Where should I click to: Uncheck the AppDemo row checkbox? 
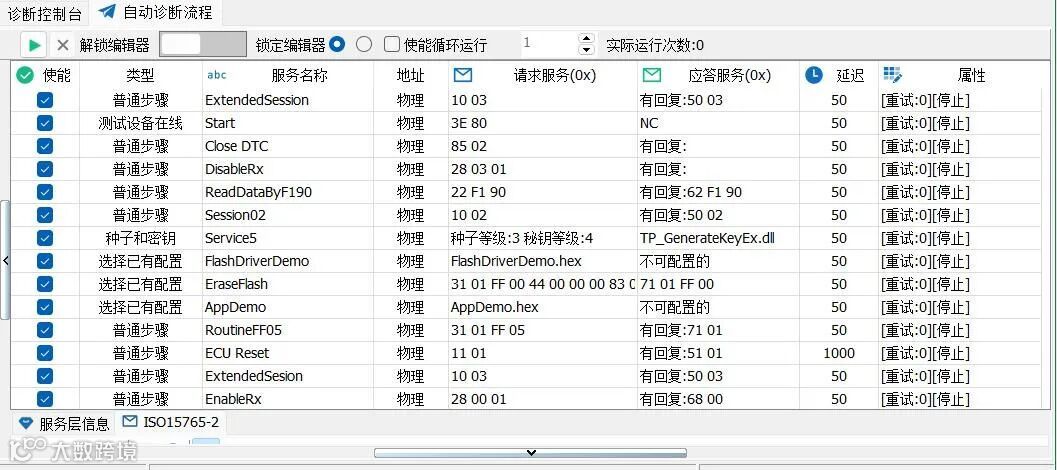45,307
